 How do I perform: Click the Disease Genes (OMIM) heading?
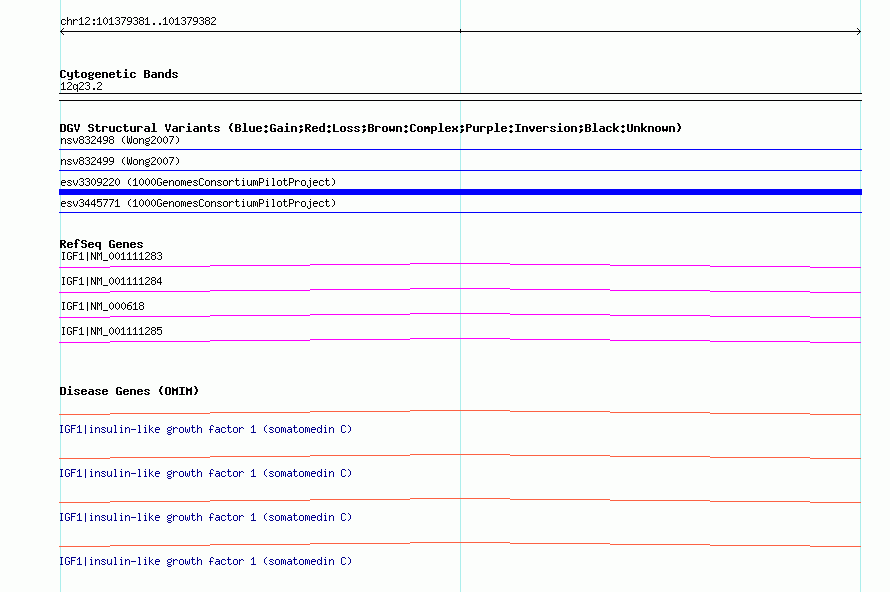click(129, 391)
